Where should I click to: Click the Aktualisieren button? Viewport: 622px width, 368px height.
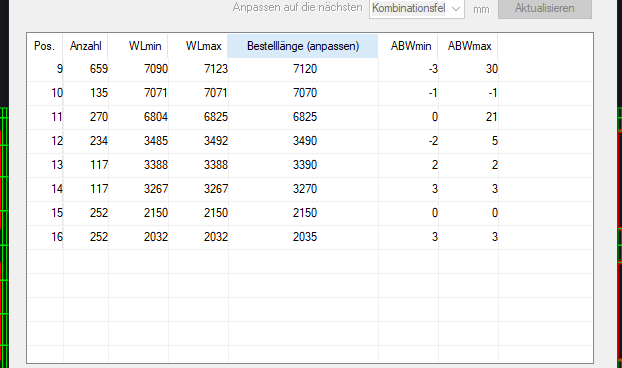pyautogui.click(x=545, y=8)
